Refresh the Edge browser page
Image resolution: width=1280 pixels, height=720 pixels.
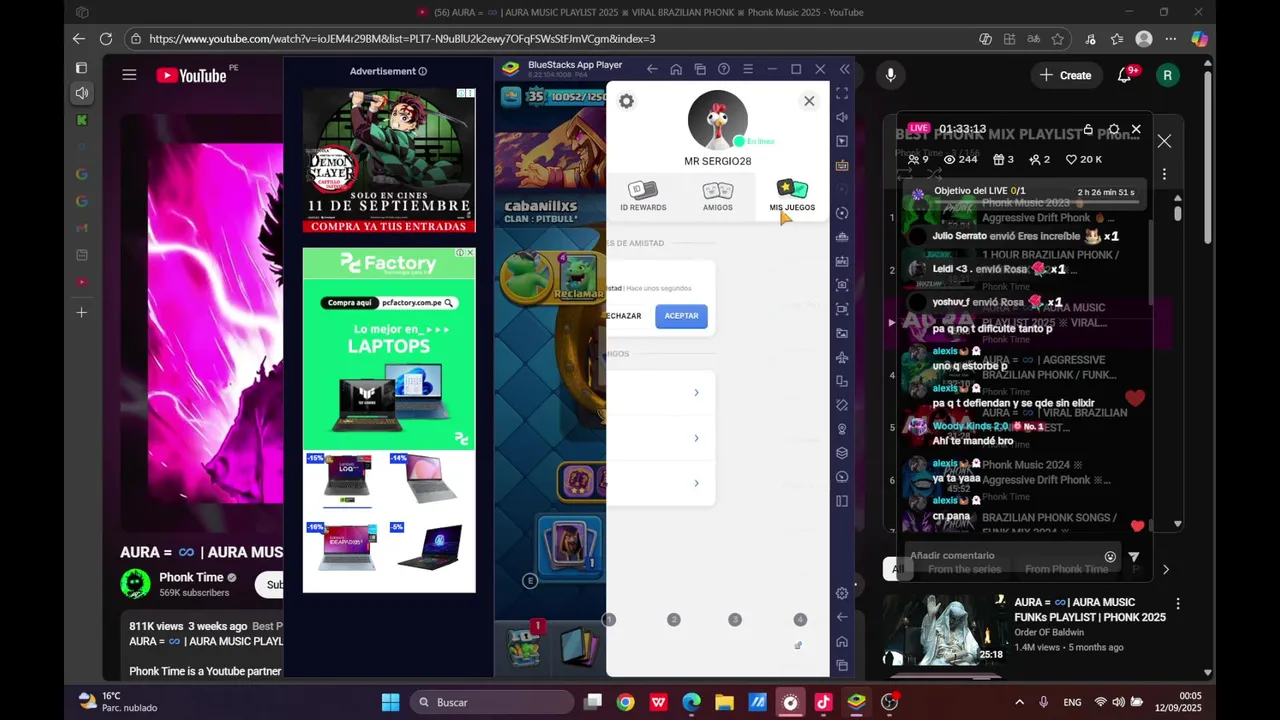pyautogui.click(x=106, y=39)
